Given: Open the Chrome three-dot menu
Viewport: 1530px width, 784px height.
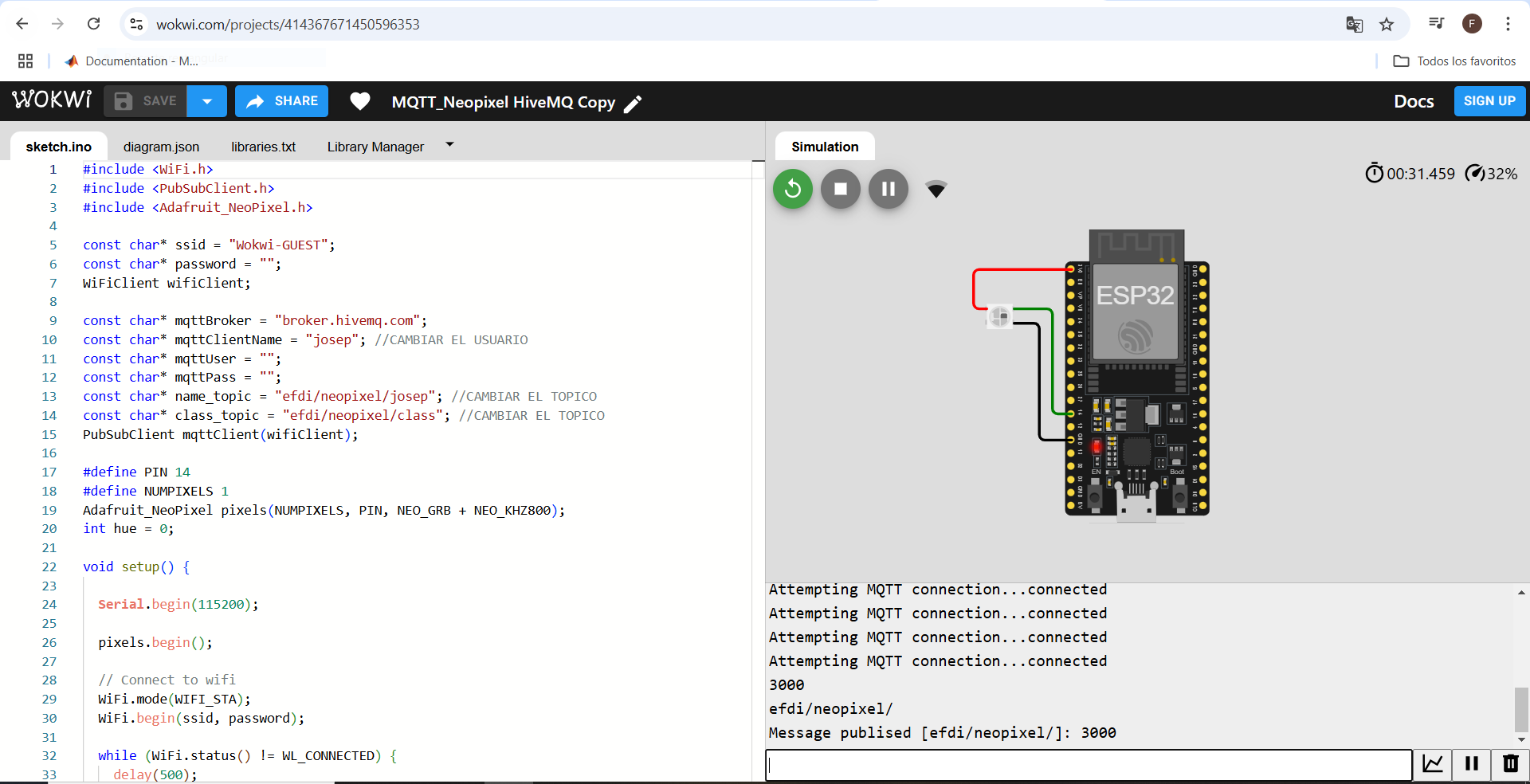Looking at the screenshot, I should pos(1508,24).
